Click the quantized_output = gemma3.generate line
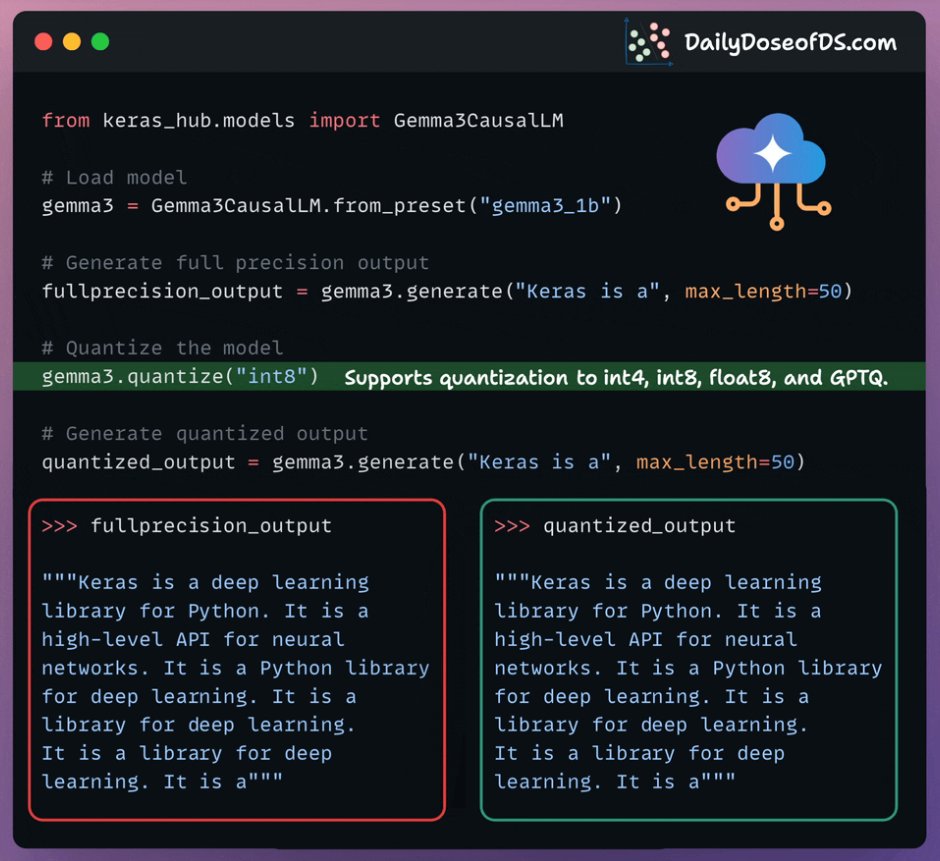The image size is (940, 861). pos(423,462)
